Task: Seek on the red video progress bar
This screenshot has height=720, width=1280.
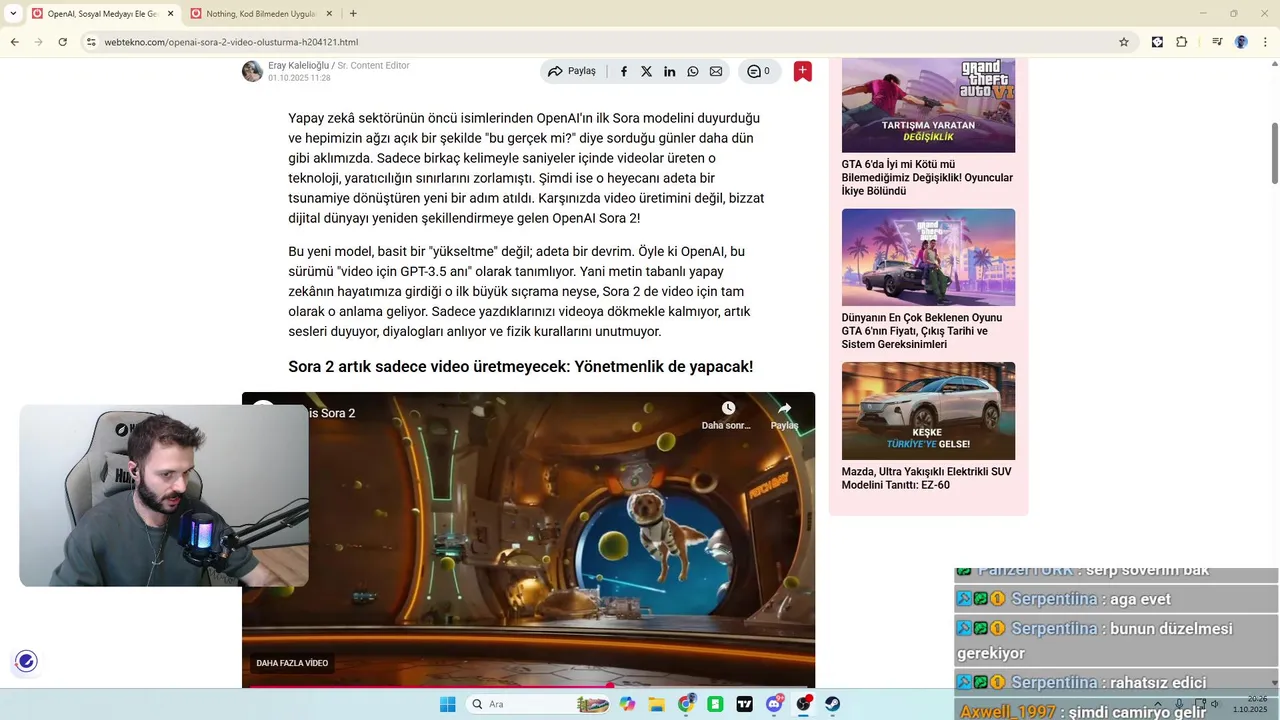Action: pos(528,686)
